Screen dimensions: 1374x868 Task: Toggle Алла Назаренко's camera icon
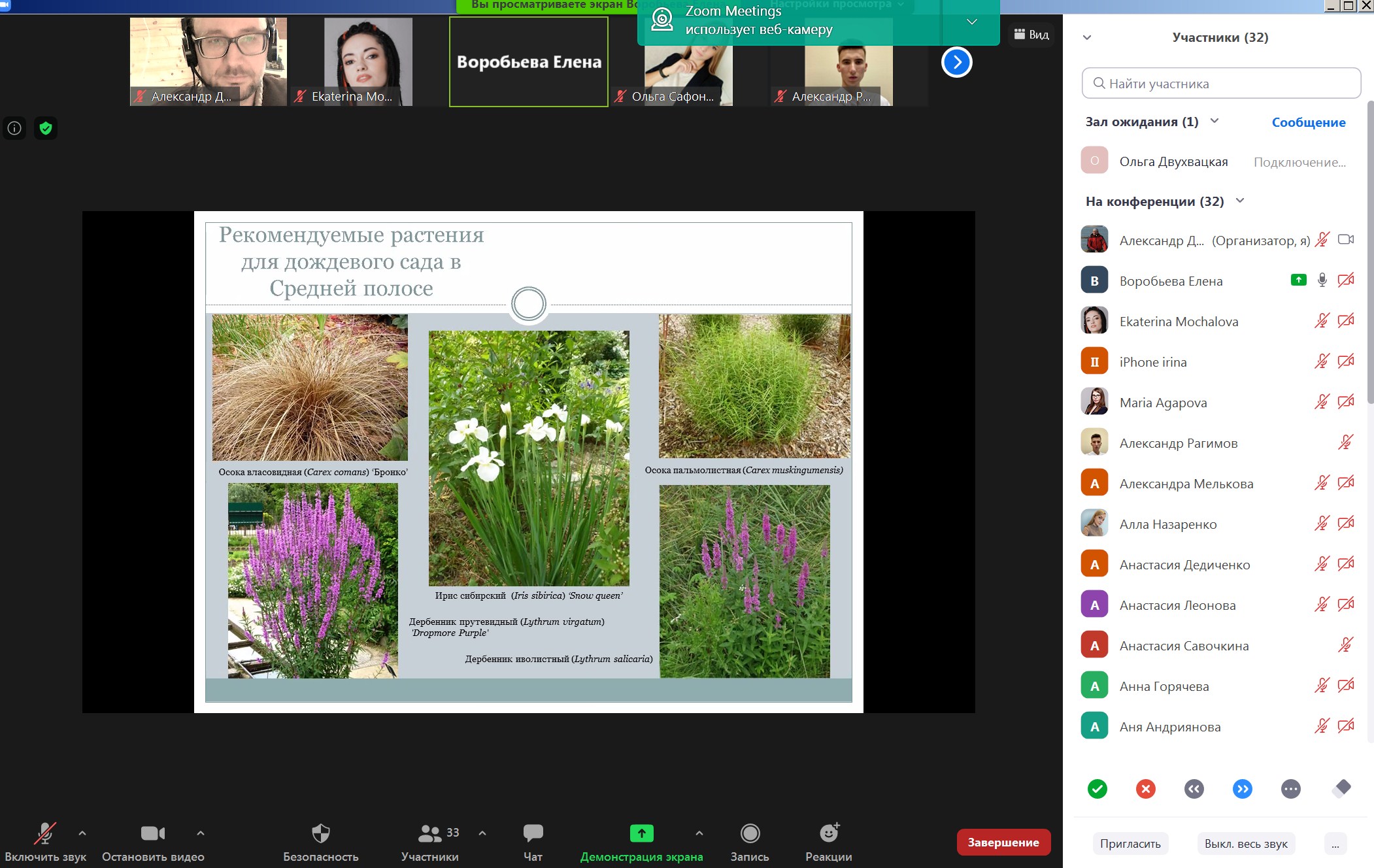[x=1346, y=524]
